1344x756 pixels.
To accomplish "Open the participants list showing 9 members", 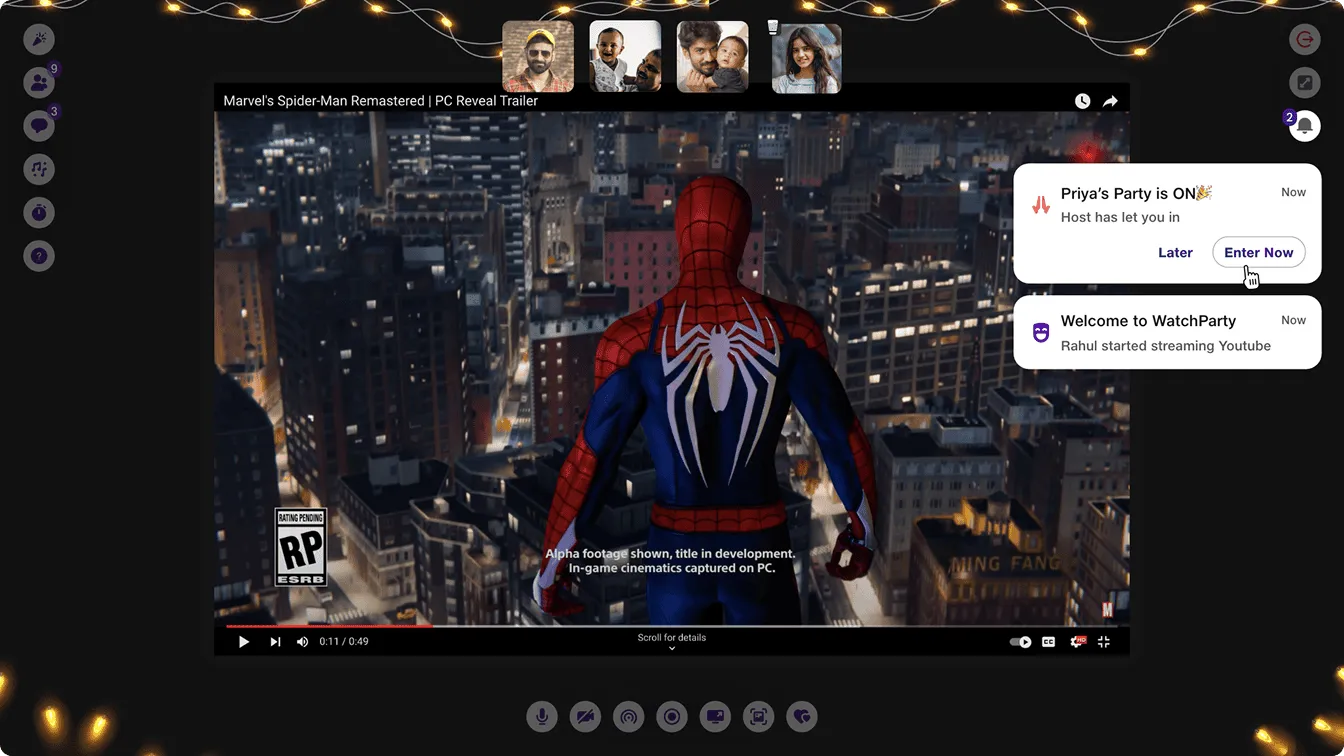I will click(x=39, y=82).
